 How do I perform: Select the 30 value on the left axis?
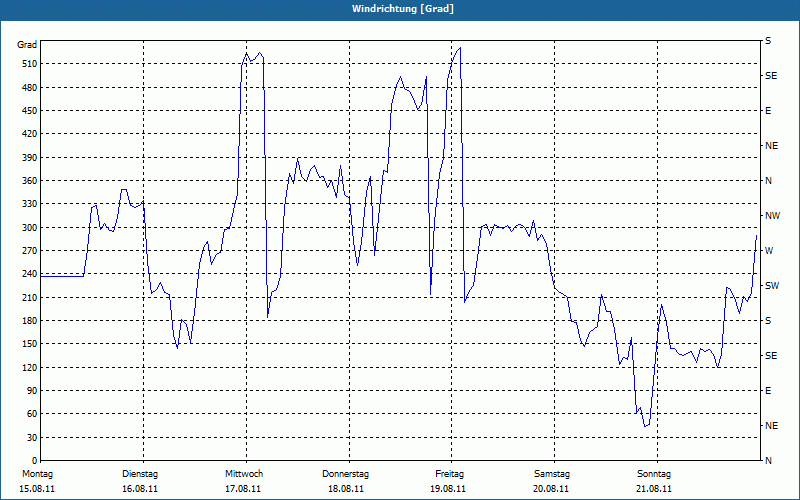coord(32,437)
